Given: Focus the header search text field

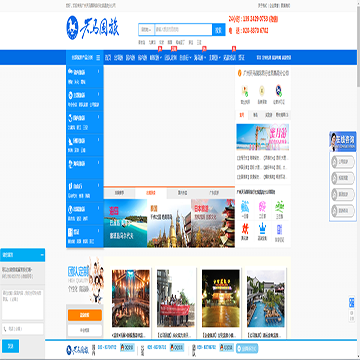Looking at the screenshot, I should 183,30.
